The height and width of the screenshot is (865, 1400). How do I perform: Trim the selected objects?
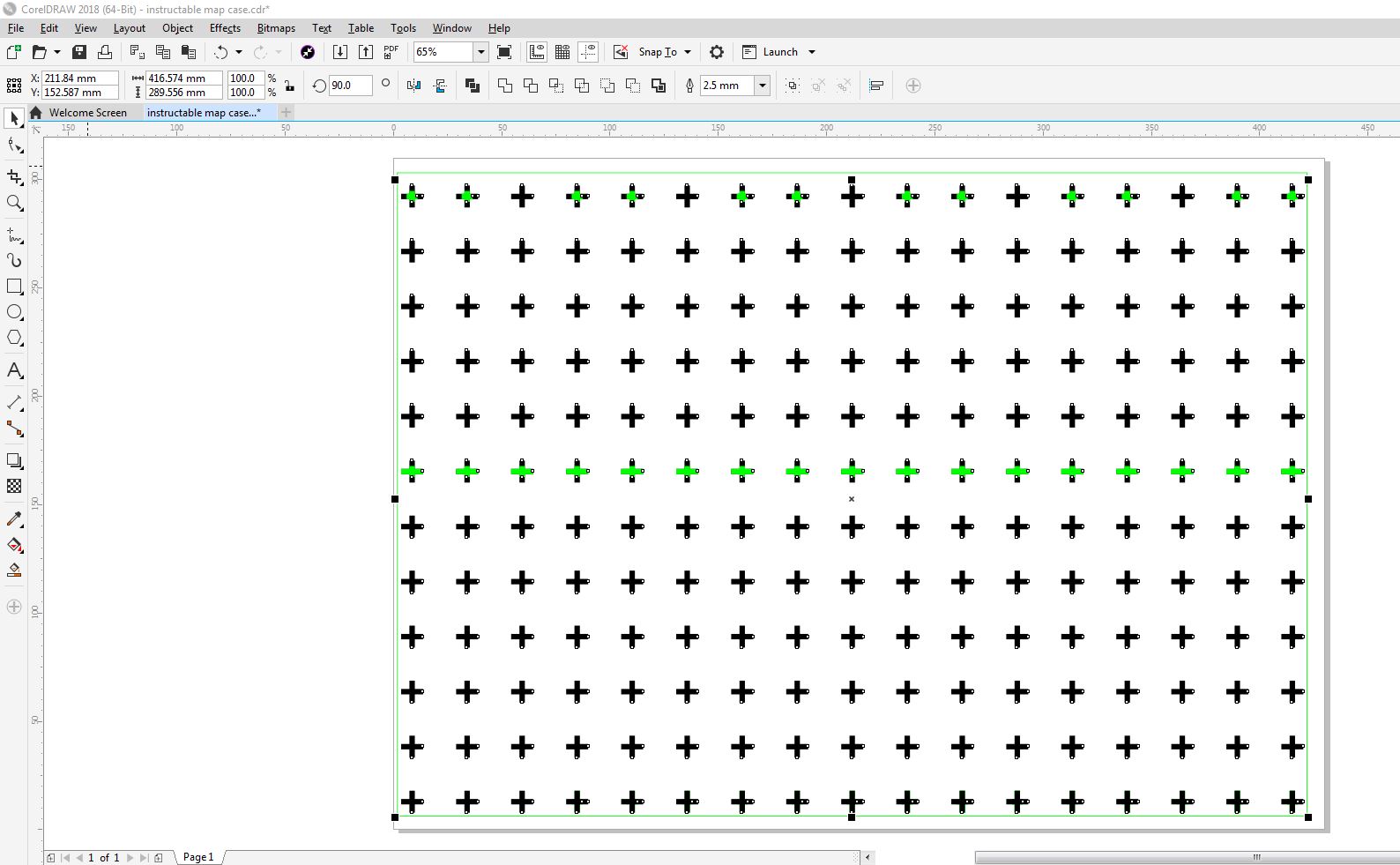coord(531,86)
